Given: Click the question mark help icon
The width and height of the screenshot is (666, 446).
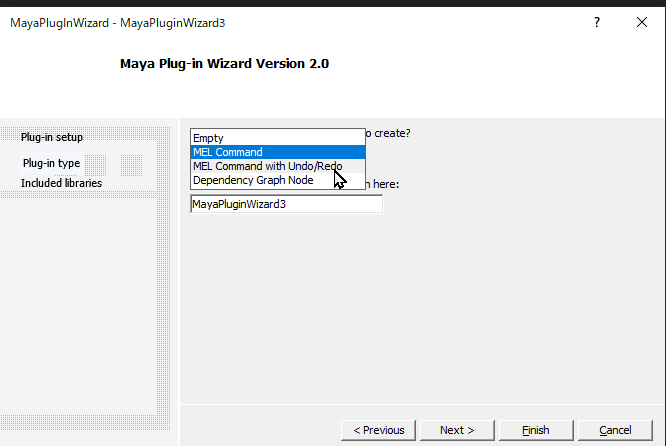Looking at the screenshot, I should tap(597, 22).
